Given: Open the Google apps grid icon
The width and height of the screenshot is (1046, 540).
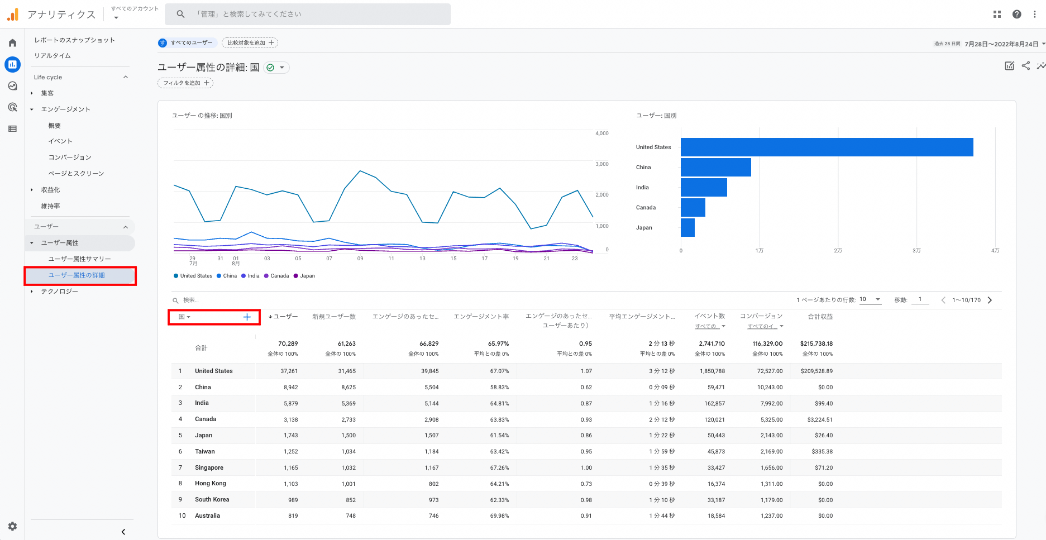Looking at the screenshot, I should (x=997, y=14).
